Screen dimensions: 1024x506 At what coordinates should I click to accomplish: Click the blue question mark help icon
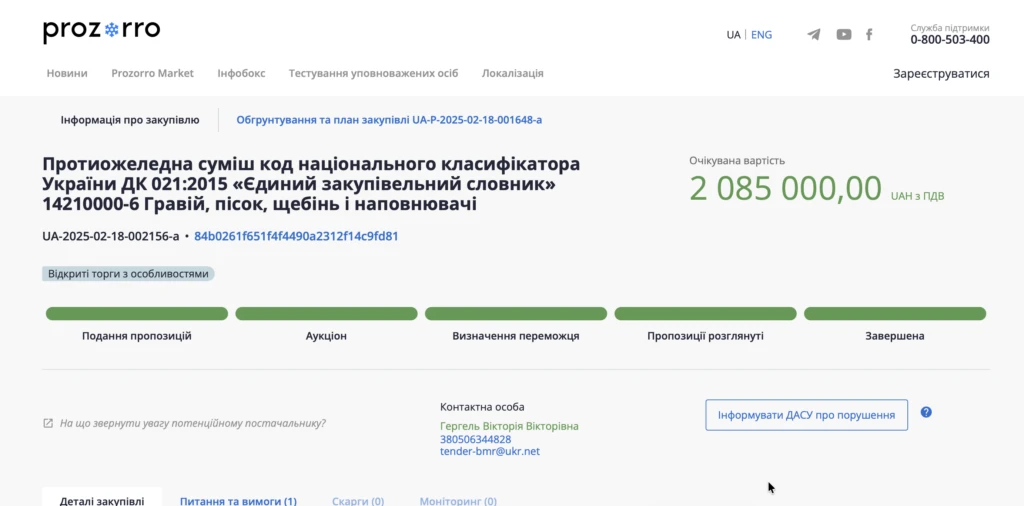[x=926, y=412]
